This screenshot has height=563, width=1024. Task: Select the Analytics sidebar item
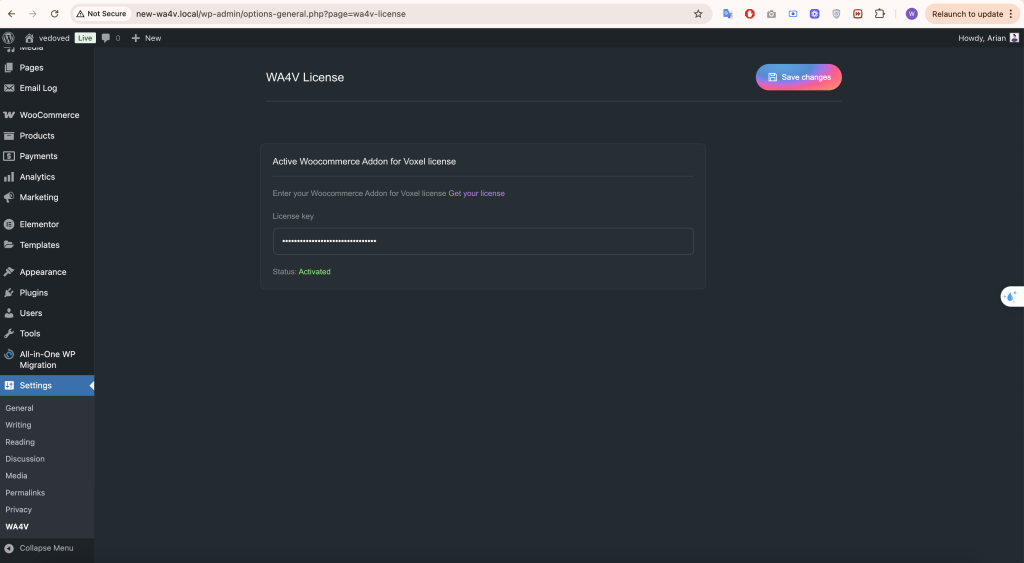(37, 177)
